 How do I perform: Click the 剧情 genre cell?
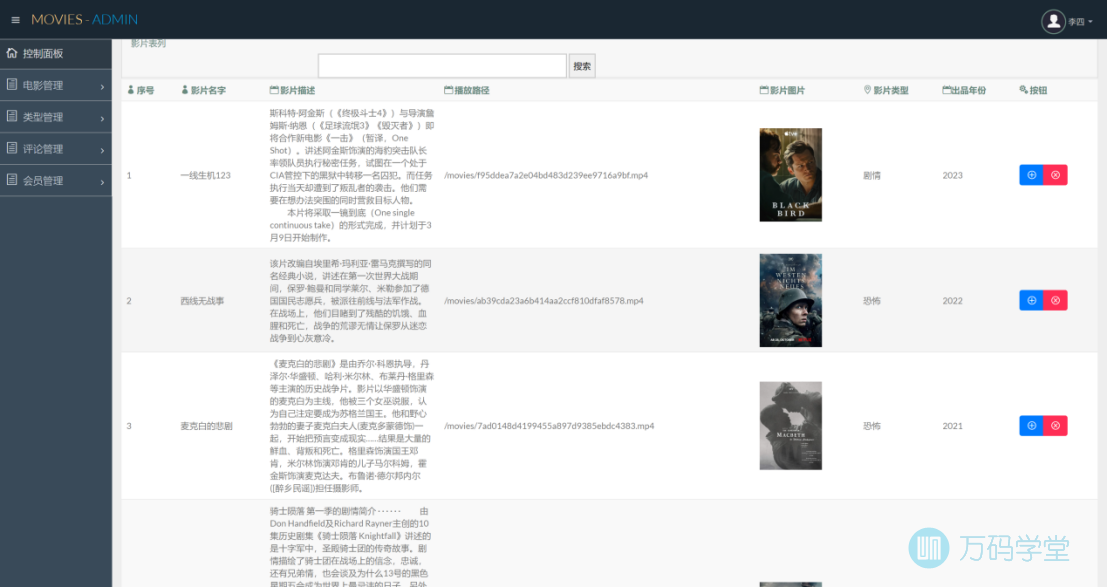(x=872, y=175)
